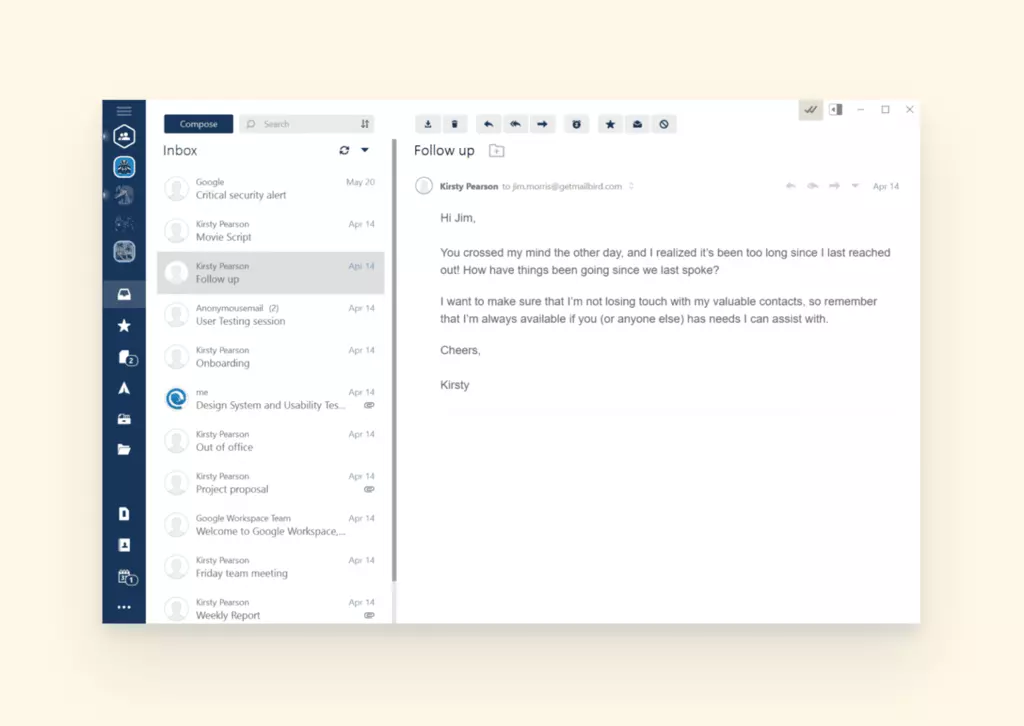Screen dimensions: 1024x726
Task: Open the message options dropdown next to date
Action: point(855,186)
